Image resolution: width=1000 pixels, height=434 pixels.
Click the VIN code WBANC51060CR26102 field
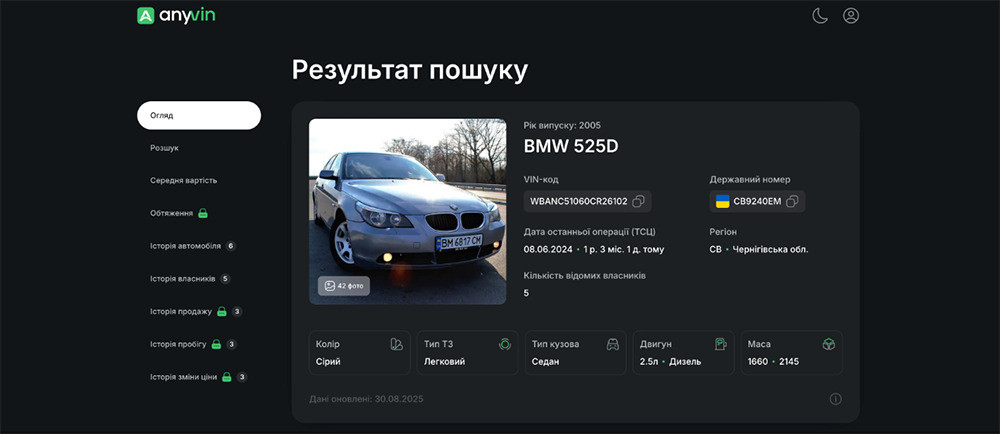pyautogui.click(x=587, y=201)
